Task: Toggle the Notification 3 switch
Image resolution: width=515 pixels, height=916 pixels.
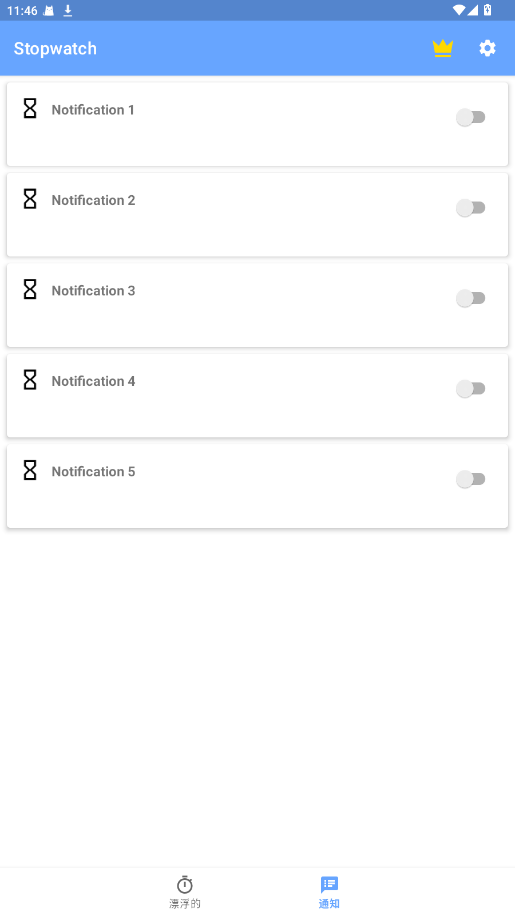Action: pyautogui.click(x=471, y=299)
